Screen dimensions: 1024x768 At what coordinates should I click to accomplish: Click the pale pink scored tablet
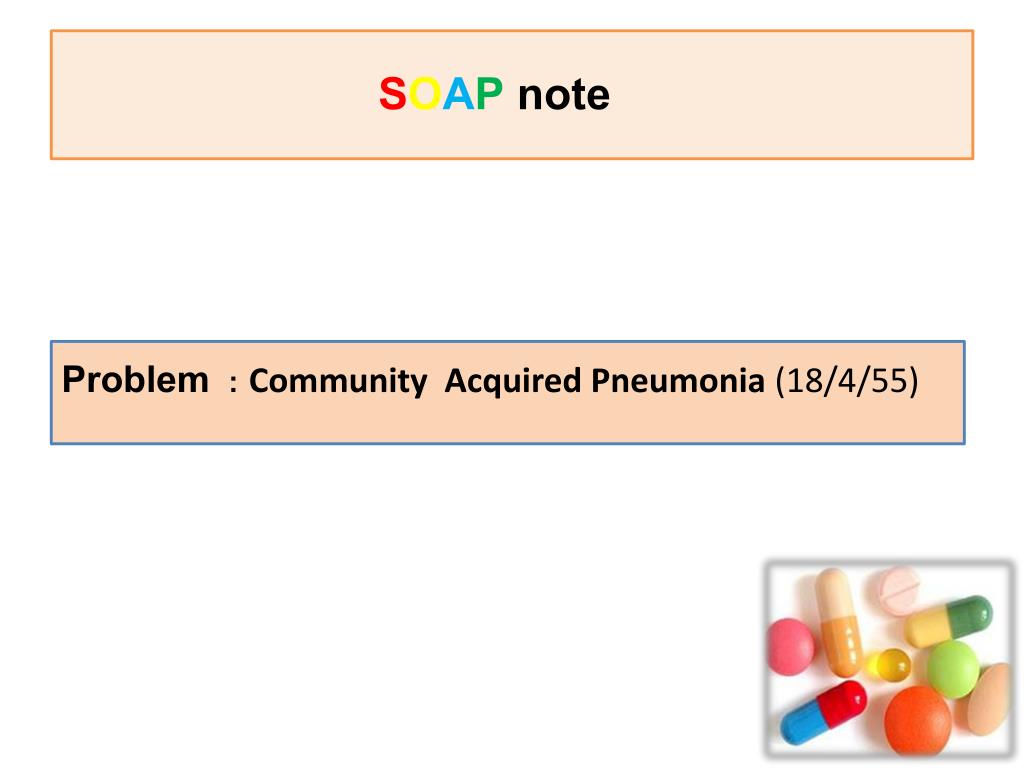[x=899, y=590]
